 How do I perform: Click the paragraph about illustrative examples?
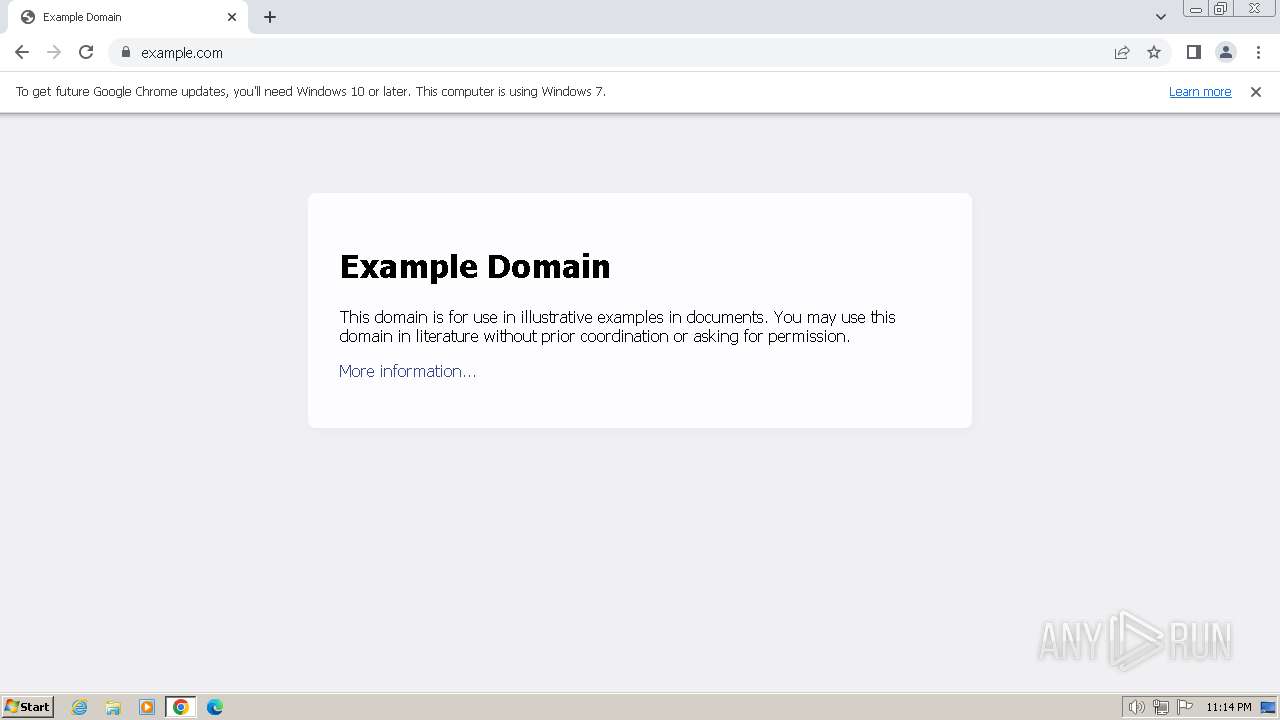617,326
